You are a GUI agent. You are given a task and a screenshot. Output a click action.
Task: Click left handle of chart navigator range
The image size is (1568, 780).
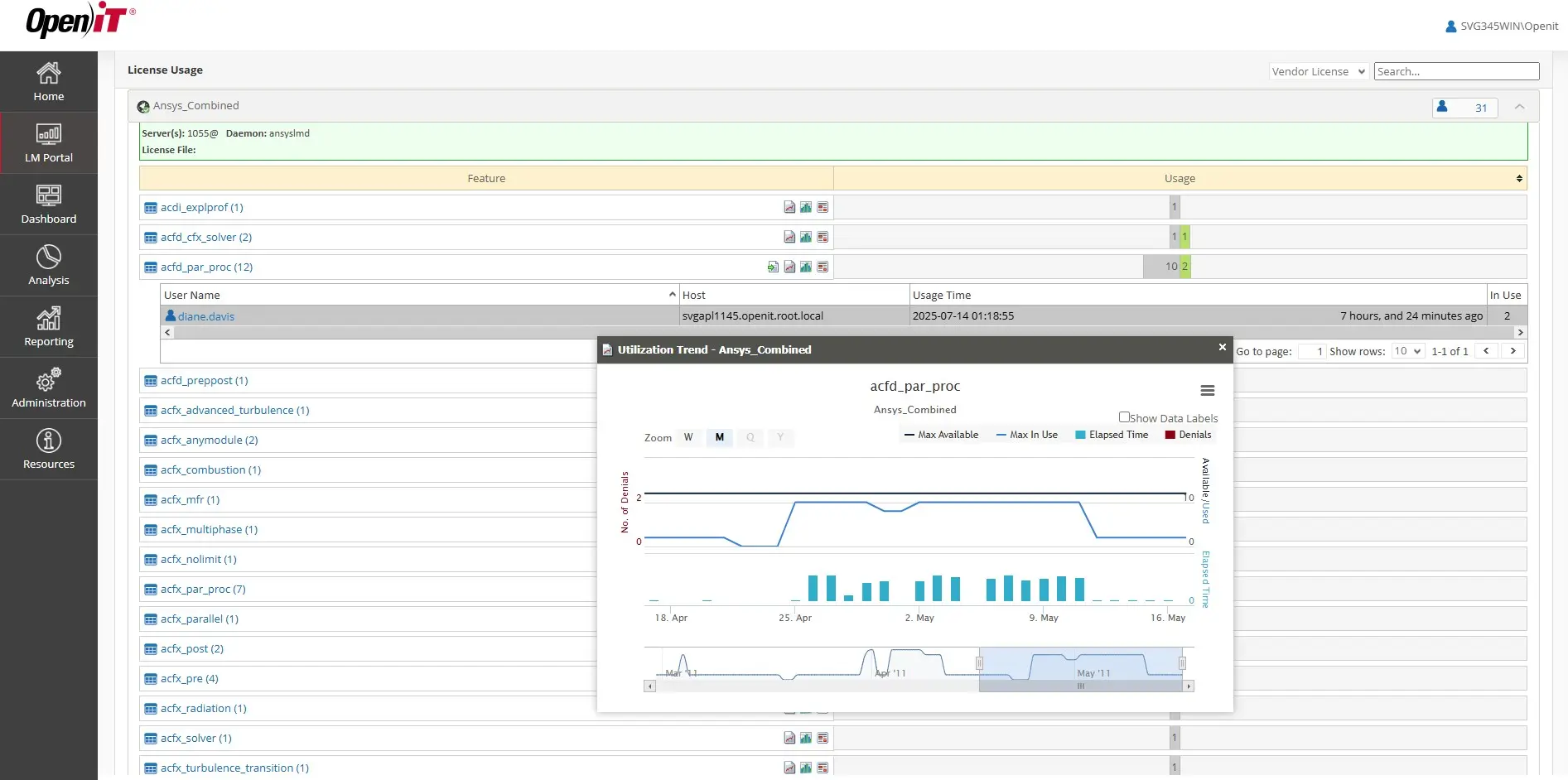[x=979, y=663]
